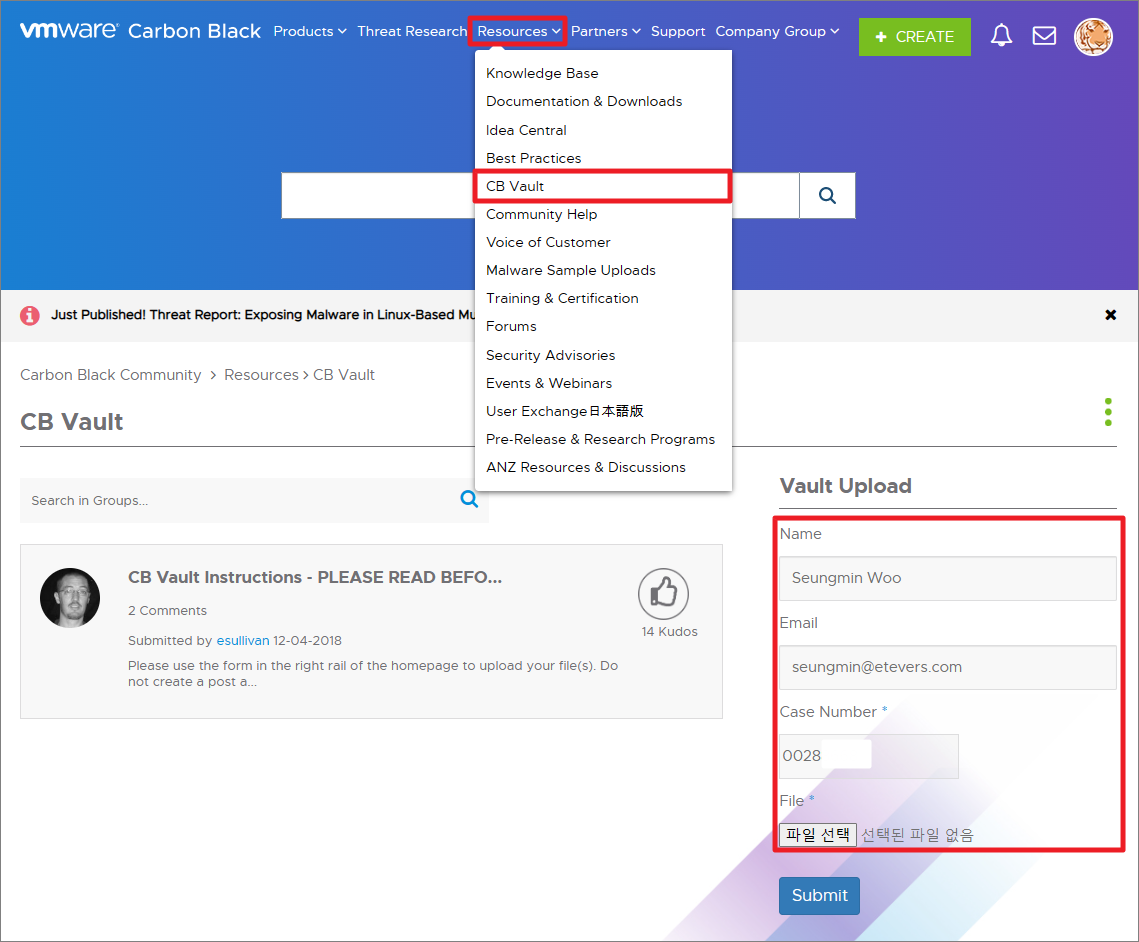
Task: Select Knowledge Base from Resources menu
Action: click(x=542, y=73)
